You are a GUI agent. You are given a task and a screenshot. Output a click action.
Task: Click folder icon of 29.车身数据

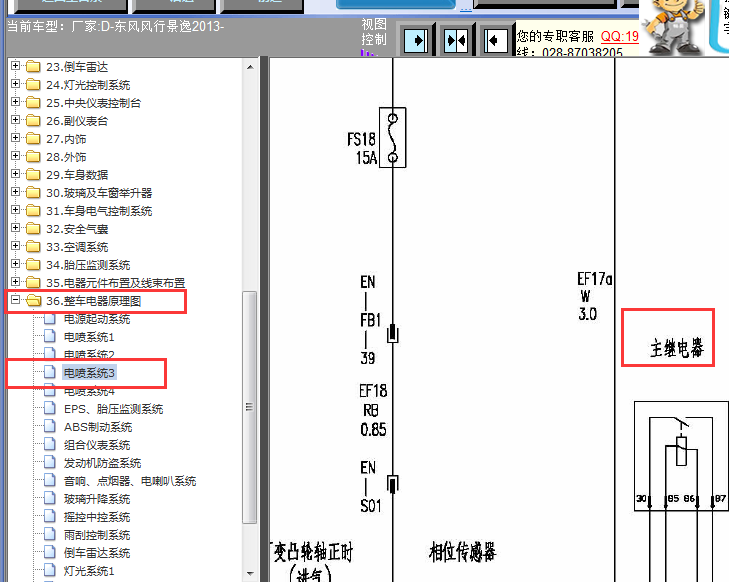(x=33, y=174)
